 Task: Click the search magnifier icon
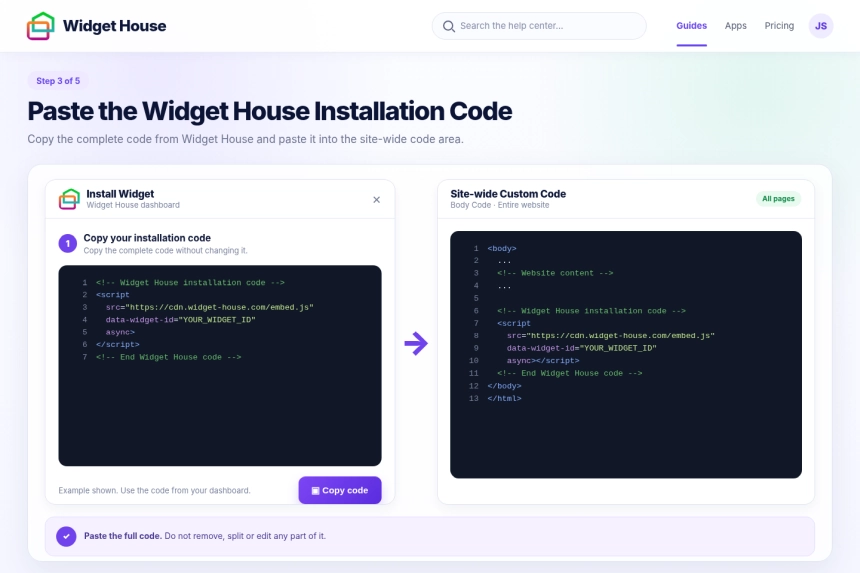(x=449, y=26)
